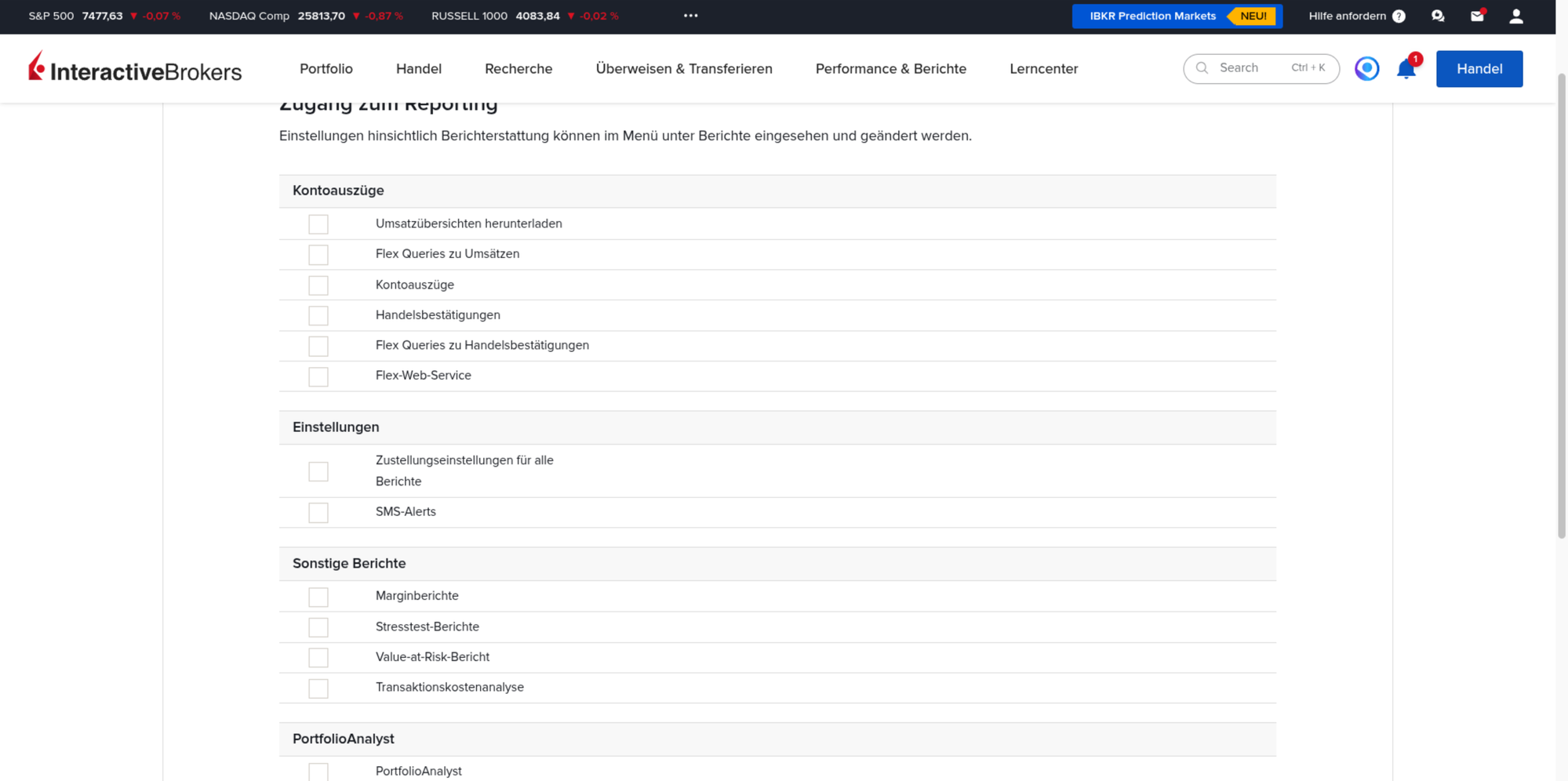The height and width of the screenshot is (781, 1568).
Task: Open the circular blue AI assistant icon
Action: tap(1366, 68)
